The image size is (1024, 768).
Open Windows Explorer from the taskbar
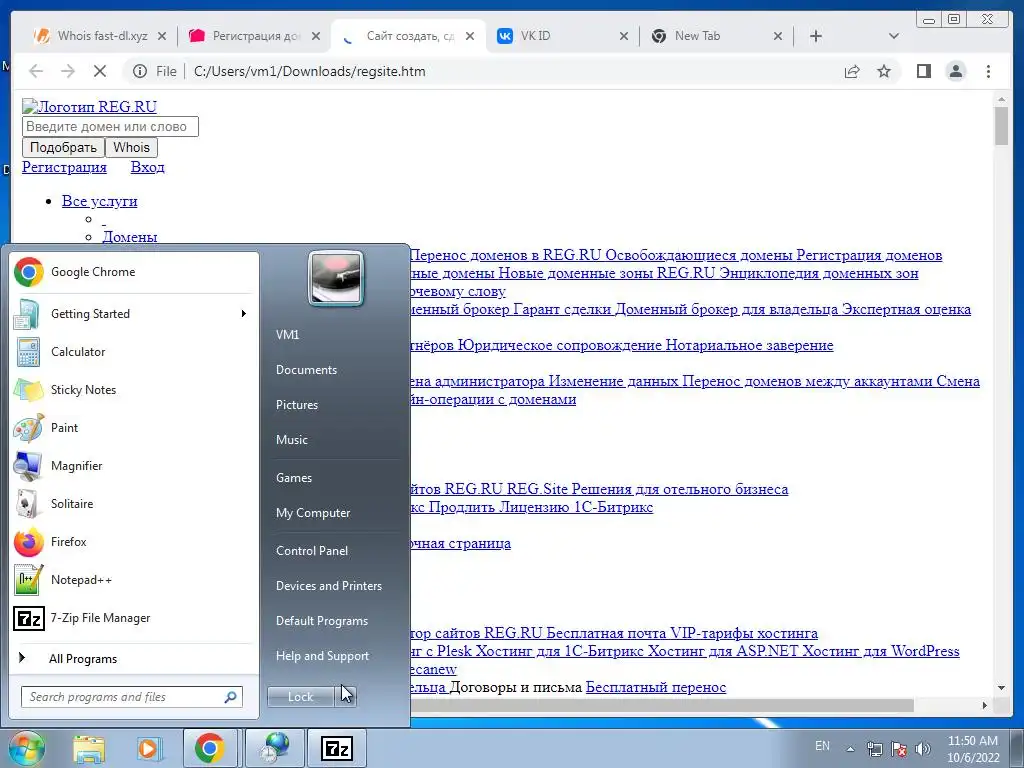point(89,748)
